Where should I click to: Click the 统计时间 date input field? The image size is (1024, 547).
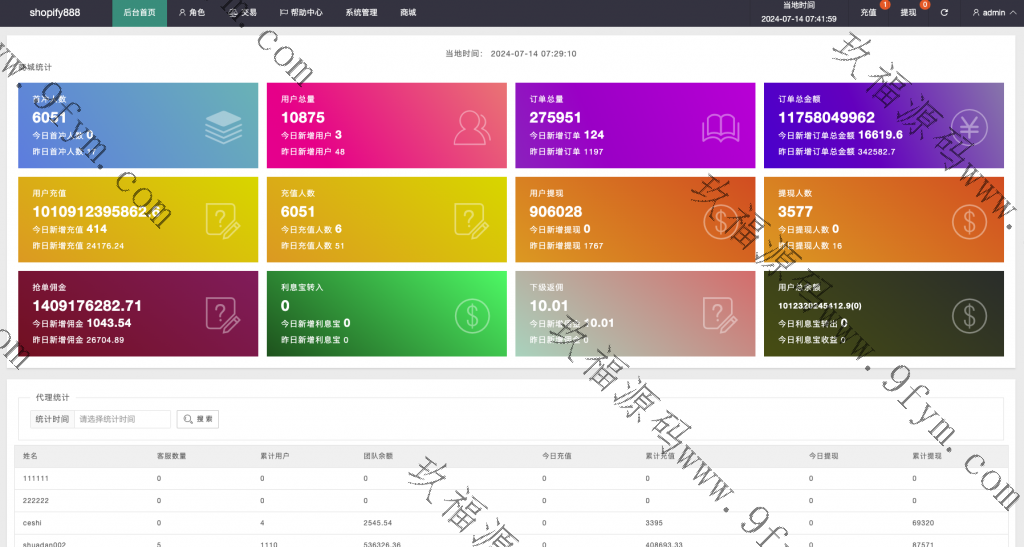pyautogui.click(x=121, y=419)
